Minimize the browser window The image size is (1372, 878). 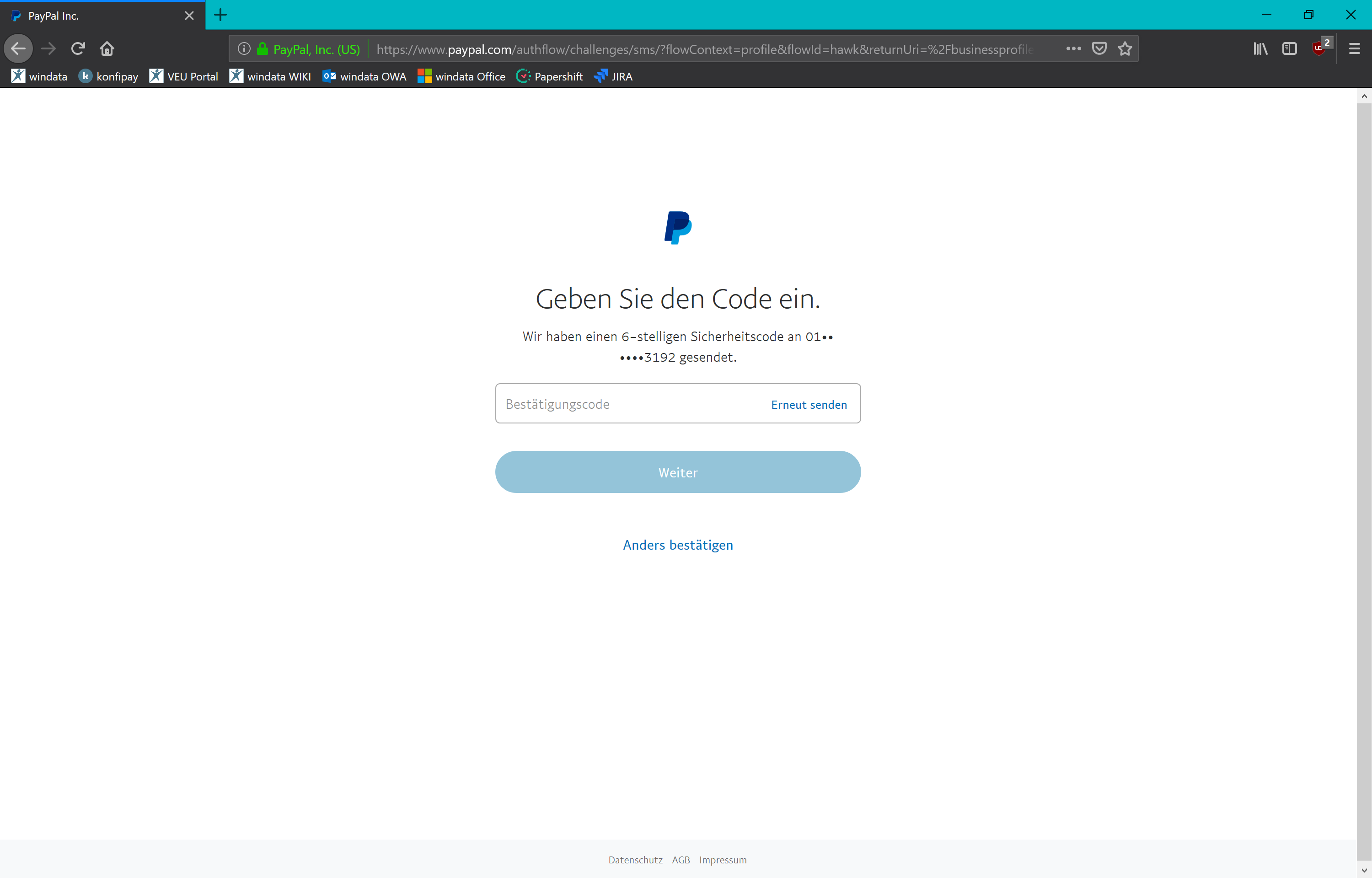[x=1266, y=15]
